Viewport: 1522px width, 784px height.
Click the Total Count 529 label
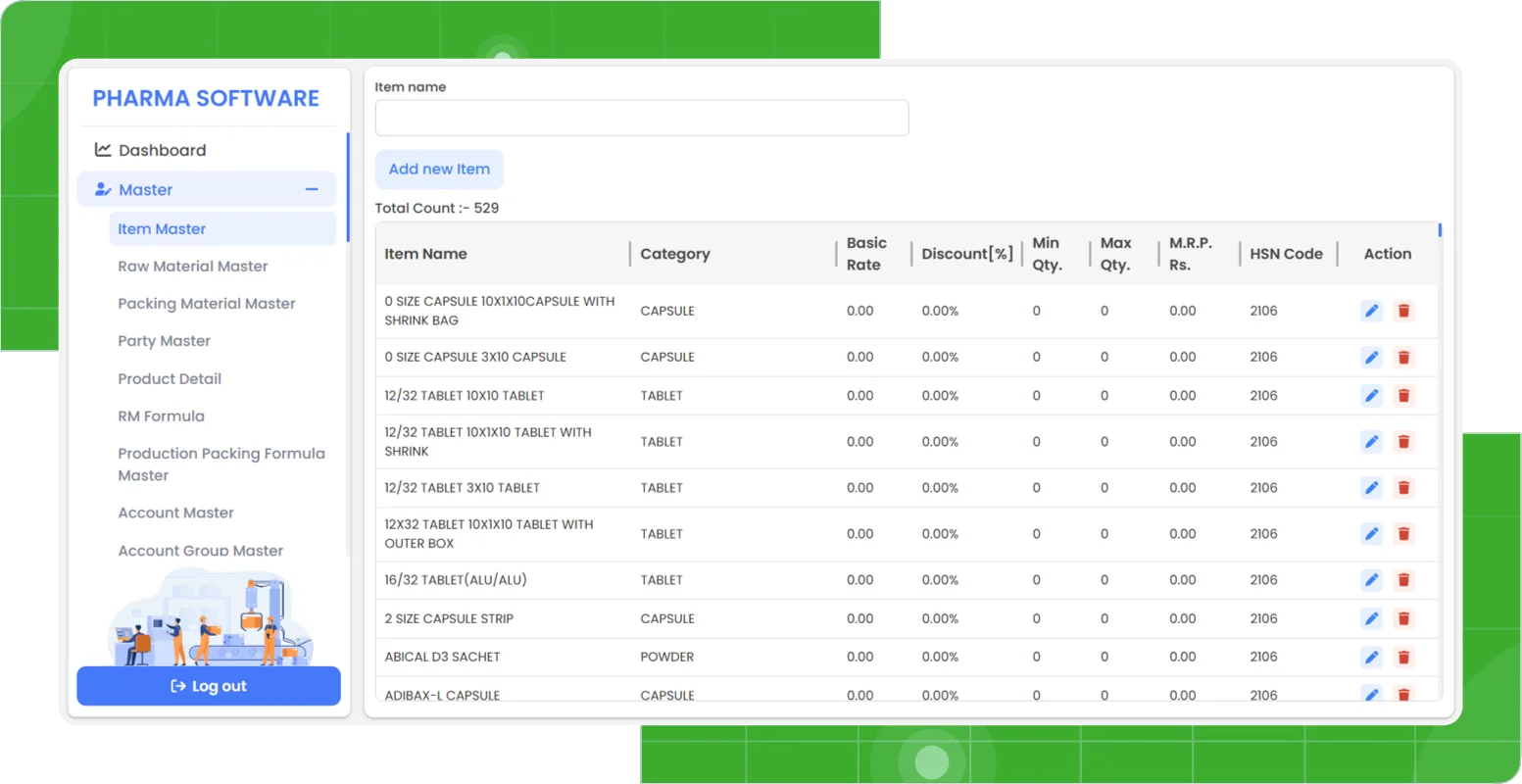click(x=437, y=208)
